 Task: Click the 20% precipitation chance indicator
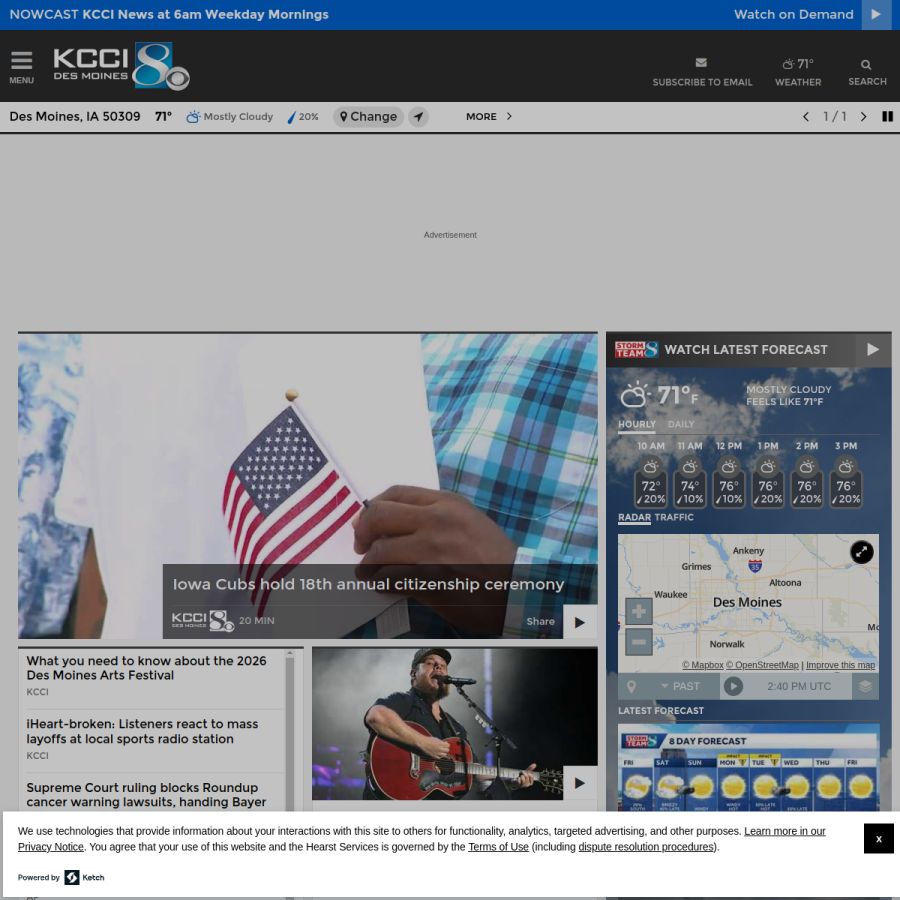pos(304,117)
